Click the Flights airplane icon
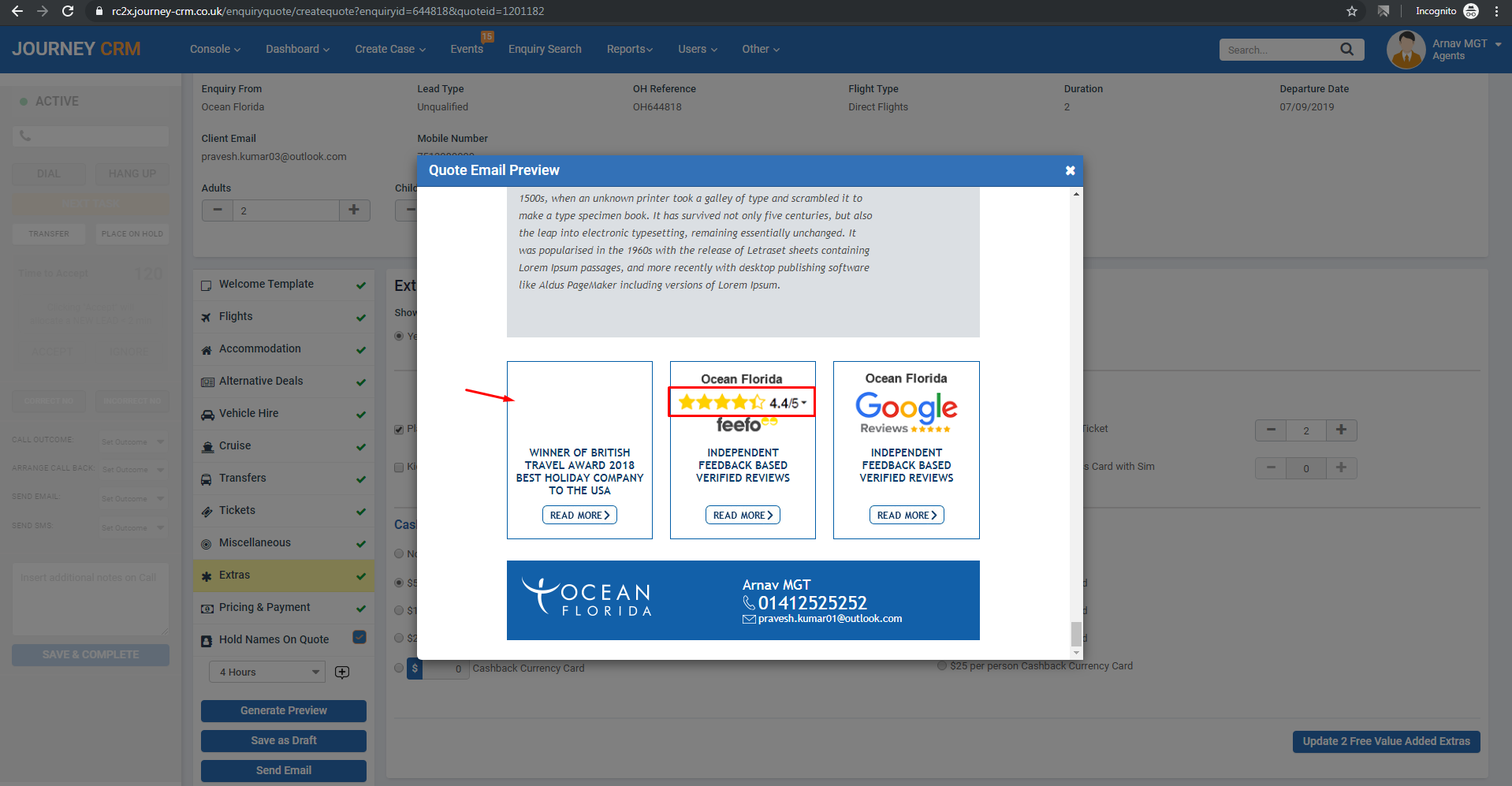1512x786 pixels. pos(207,317)
